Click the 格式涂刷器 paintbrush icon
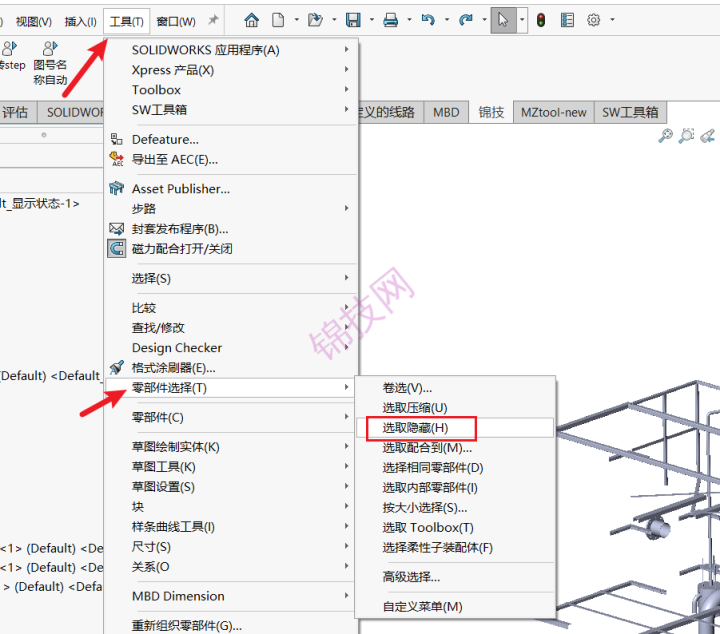 click(x=117, y=367)
